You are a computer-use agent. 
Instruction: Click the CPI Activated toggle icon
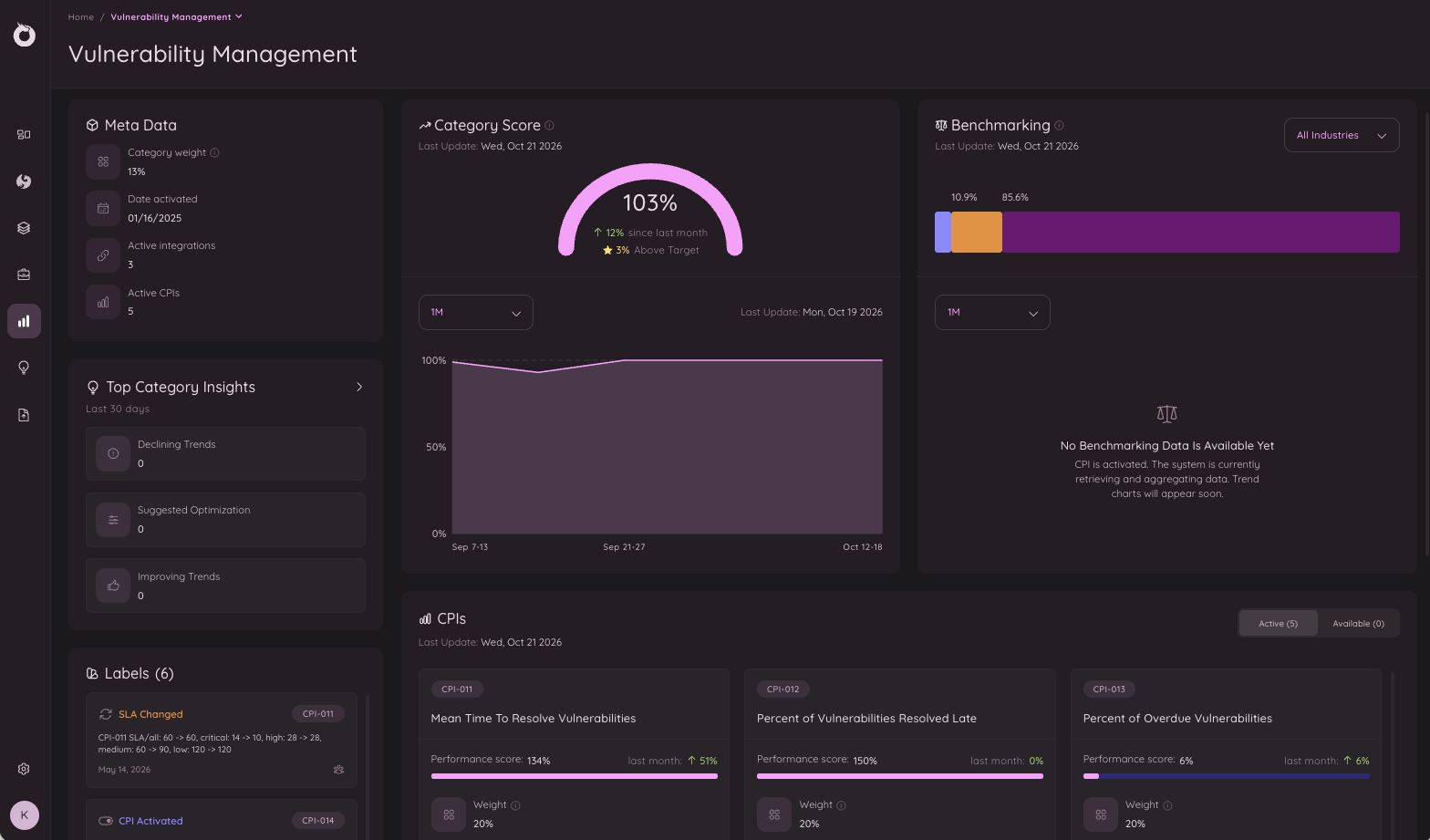106,821
